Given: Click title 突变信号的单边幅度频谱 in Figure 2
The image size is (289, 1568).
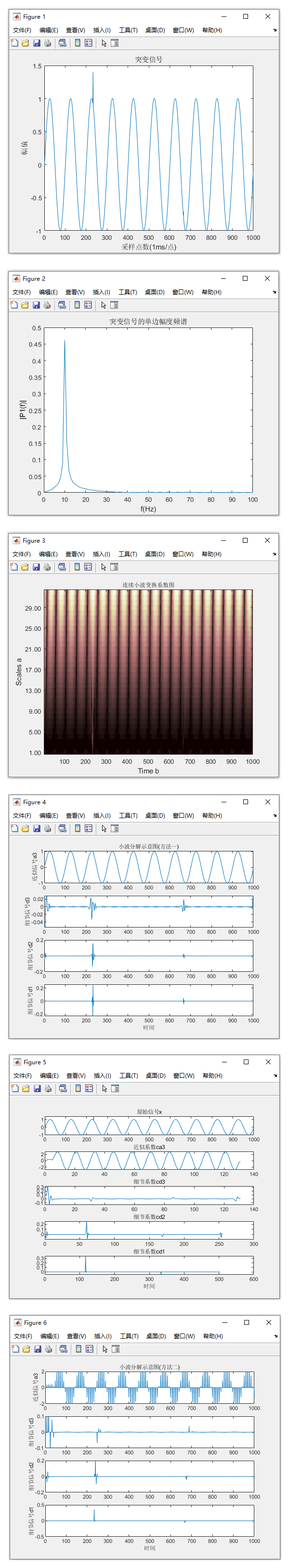Looking at the screenshot, I should 148,321.
